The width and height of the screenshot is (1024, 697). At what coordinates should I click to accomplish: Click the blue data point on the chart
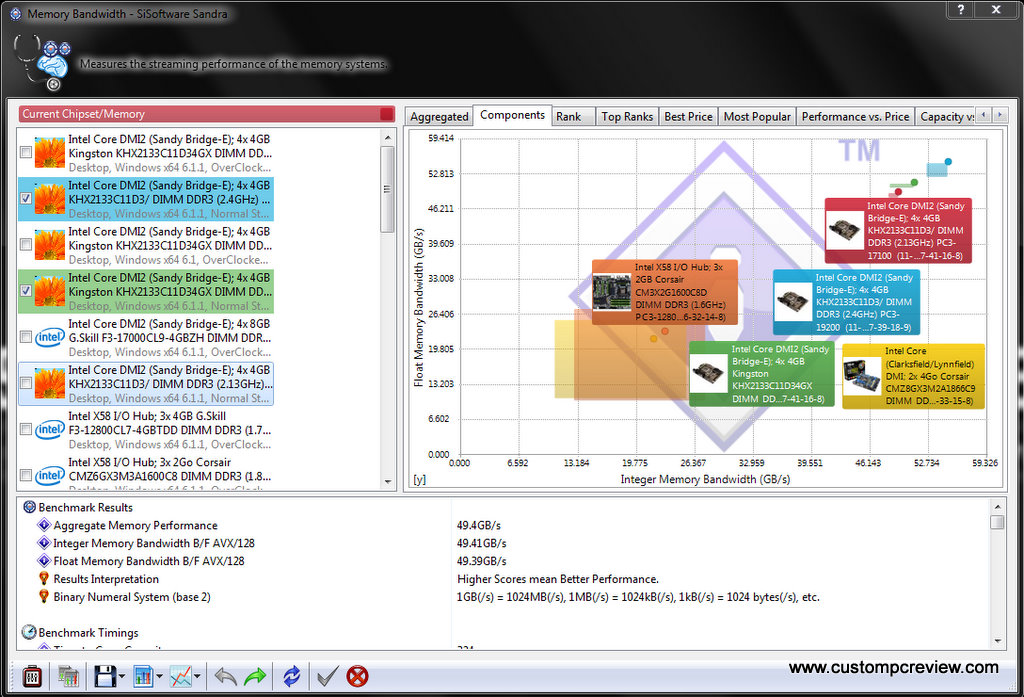point(948,161)
